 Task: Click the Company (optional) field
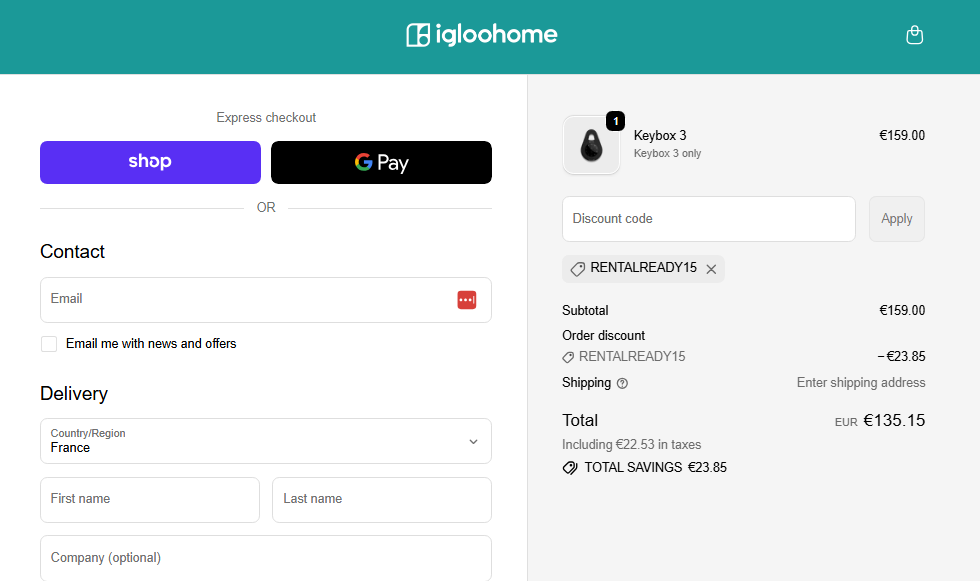[x=266, y=558]
